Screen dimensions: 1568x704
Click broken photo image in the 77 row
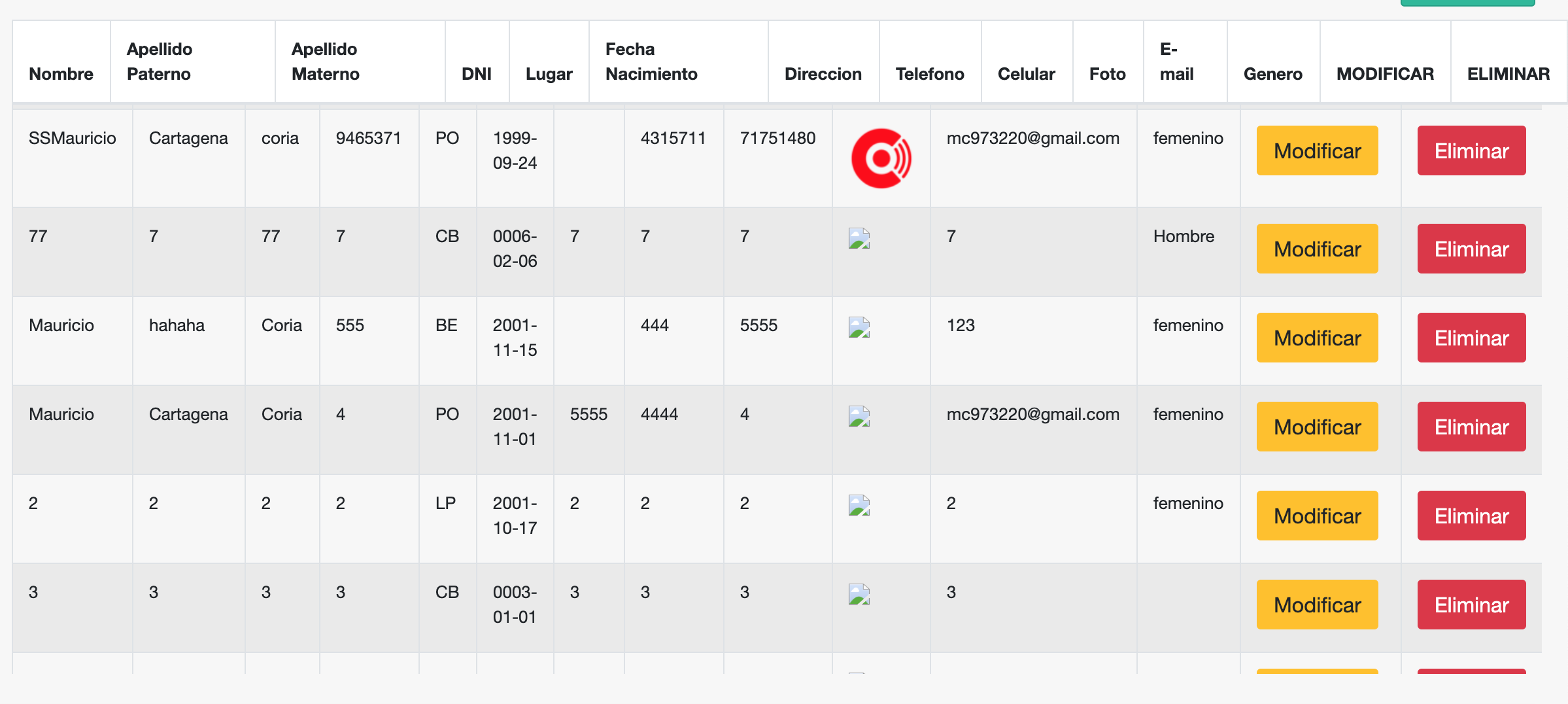pos(859,238)
